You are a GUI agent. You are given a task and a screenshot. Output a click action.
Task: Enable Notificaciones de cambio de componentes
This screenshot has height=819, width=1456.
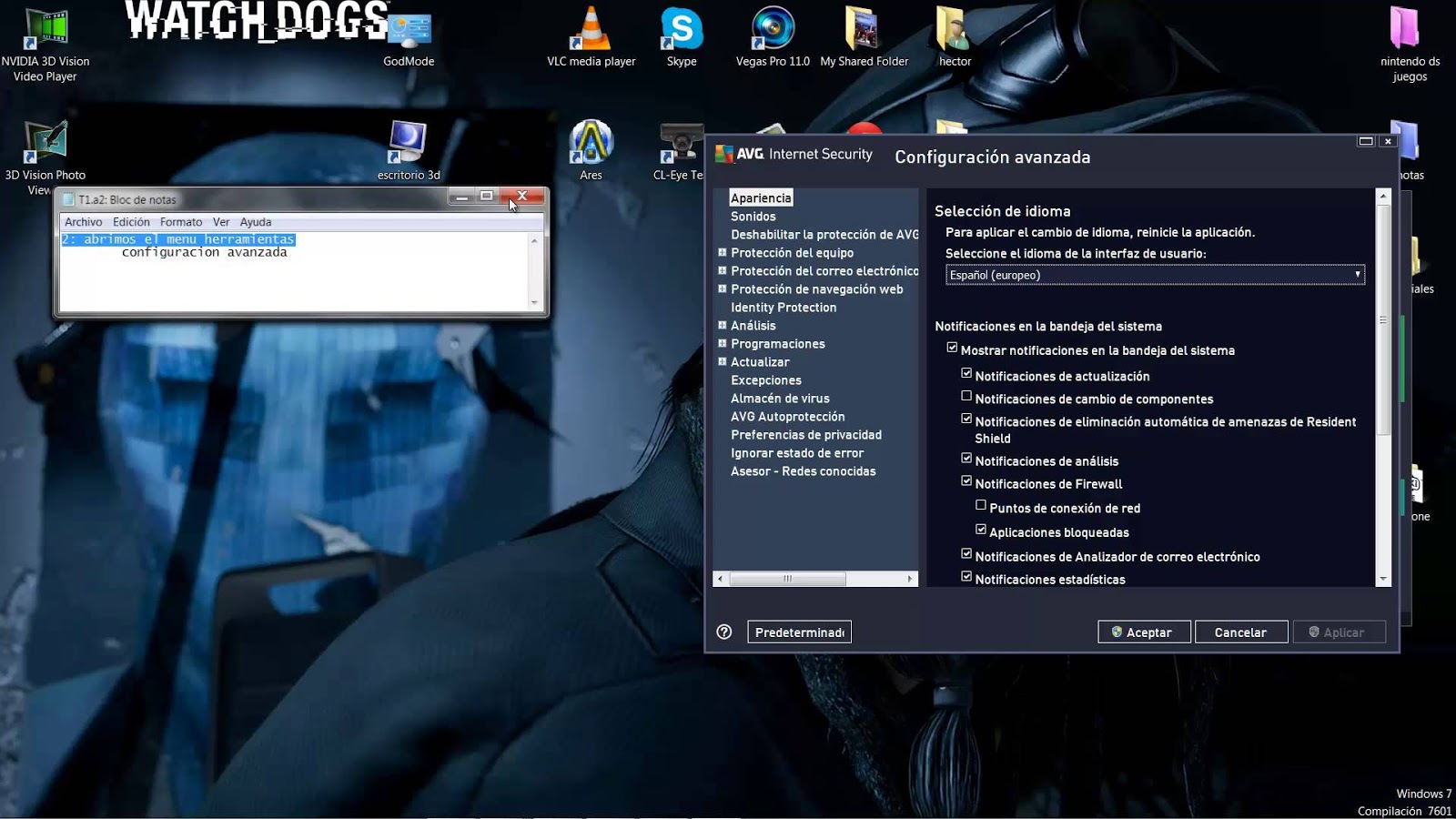(x=966, y=396)
